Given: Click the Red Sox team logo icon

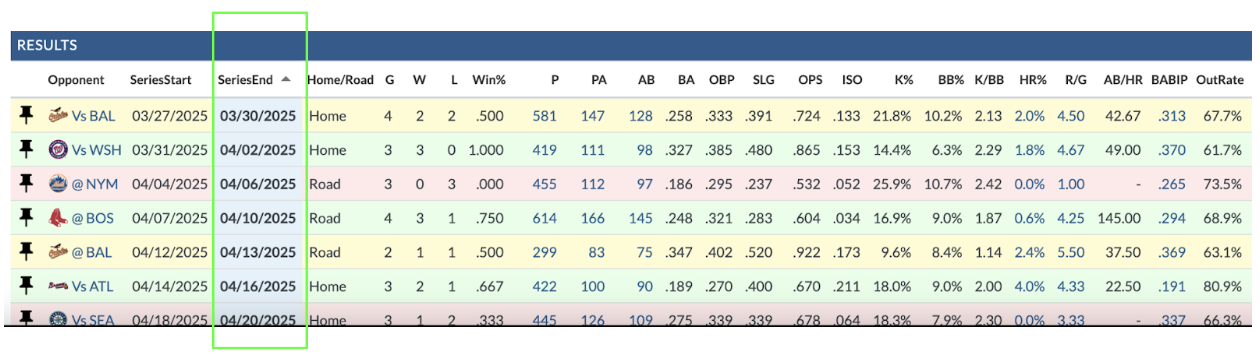Looking at the screenshot, I should 58,218.
